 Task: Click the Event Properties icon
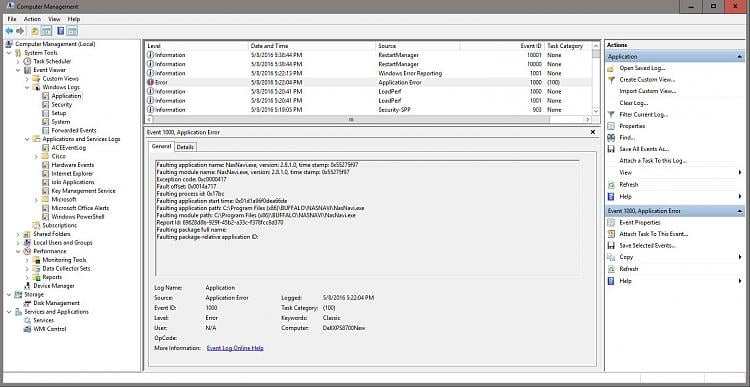pyautogui.click(x=611, y=222)
